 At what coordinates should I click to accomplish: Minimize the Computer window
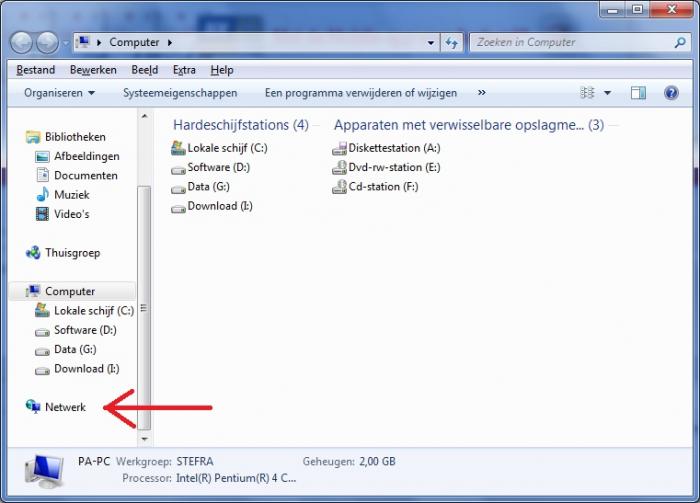tap(613, 9)
